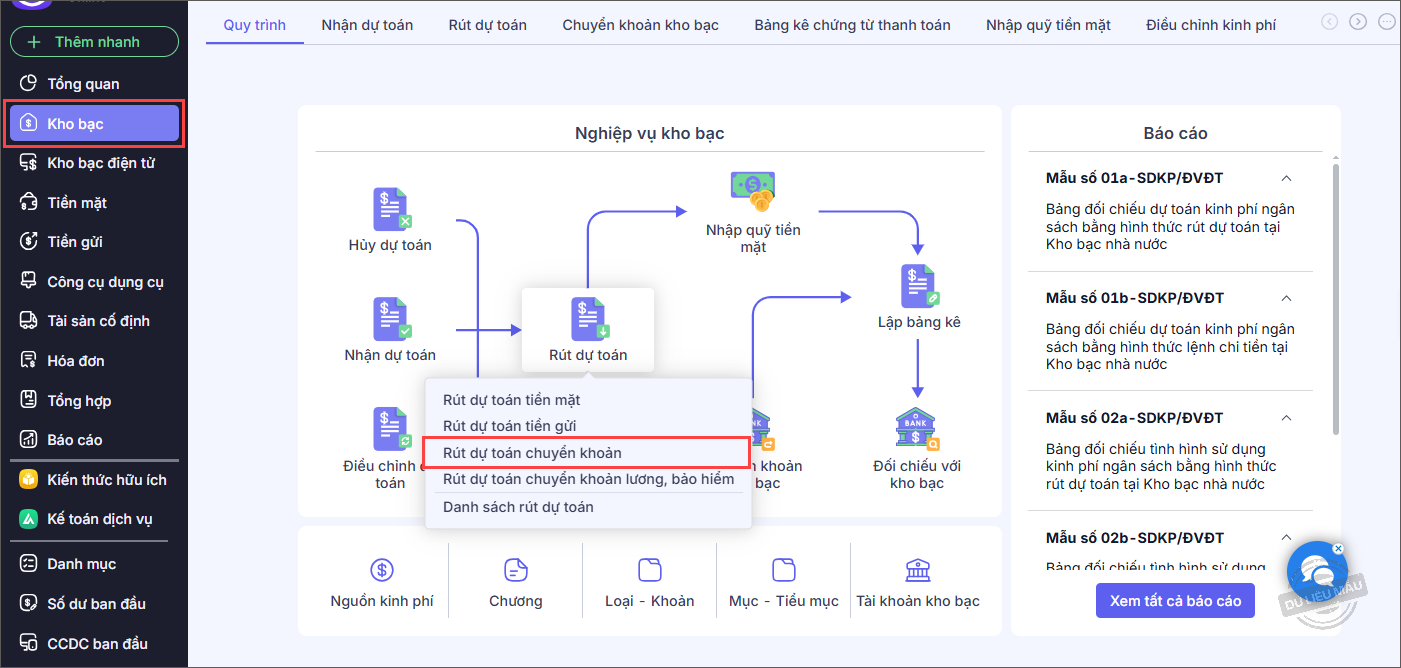Screen dimensions: 1401x668
Task: Switch to the Chuyển khoản kho bạc tab
Action: click(640, 25)
